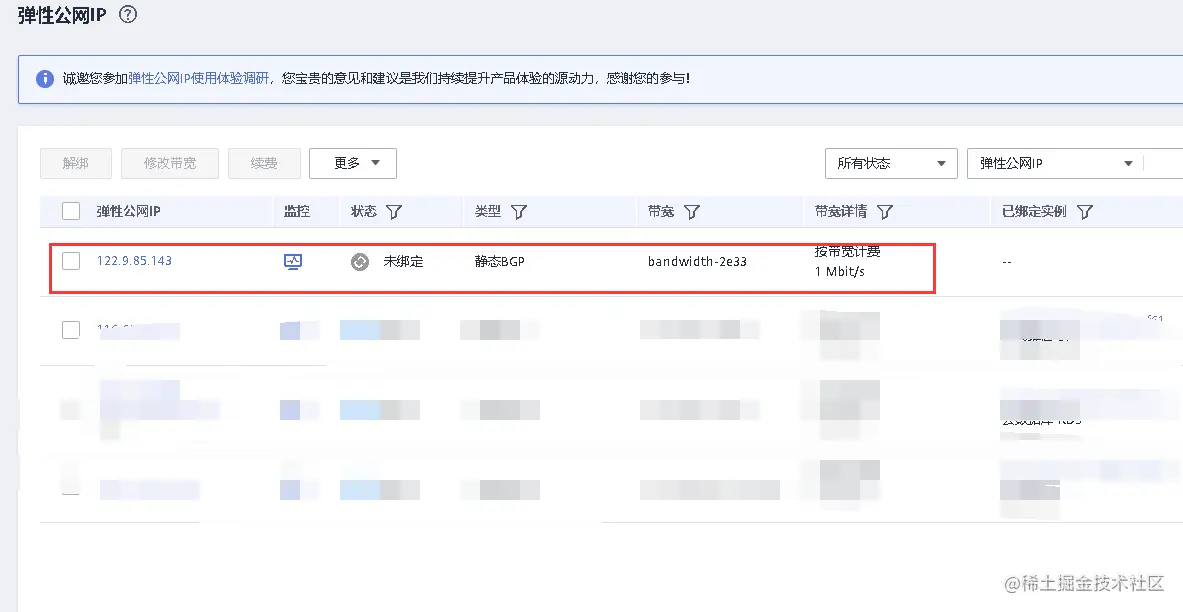Click the 解绑 button
Viewport: 1183px width, 612px height.
pos(75,163)
